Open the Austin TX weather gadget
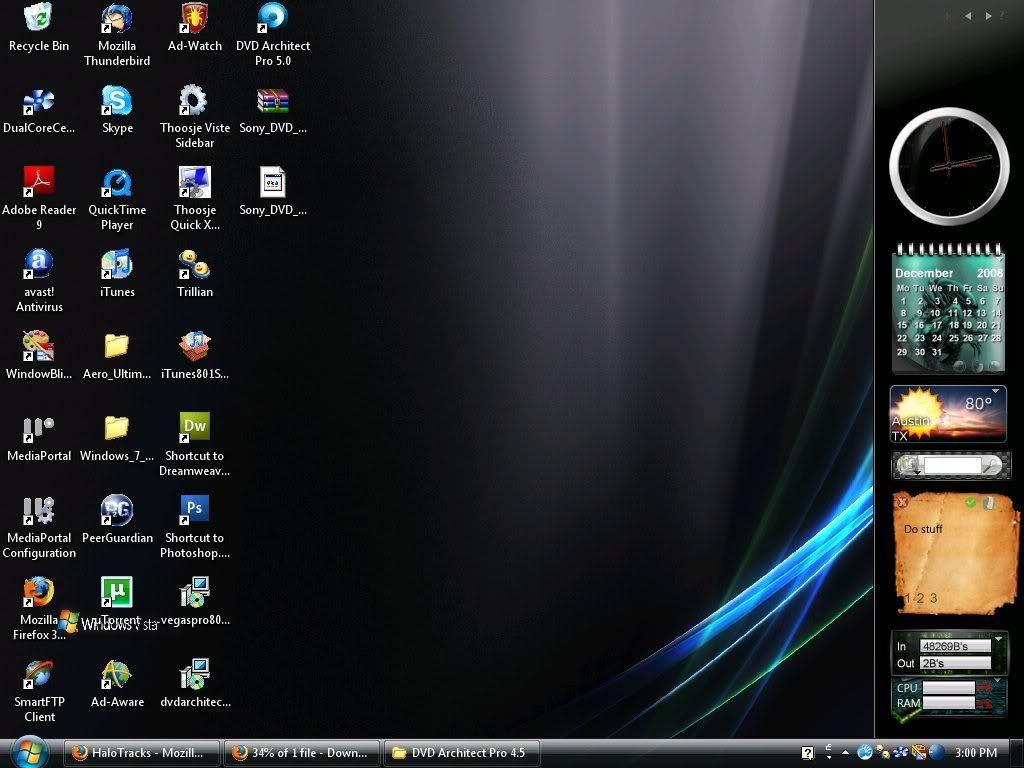Screen dimensions: 1024x768 tap(948, 414)
